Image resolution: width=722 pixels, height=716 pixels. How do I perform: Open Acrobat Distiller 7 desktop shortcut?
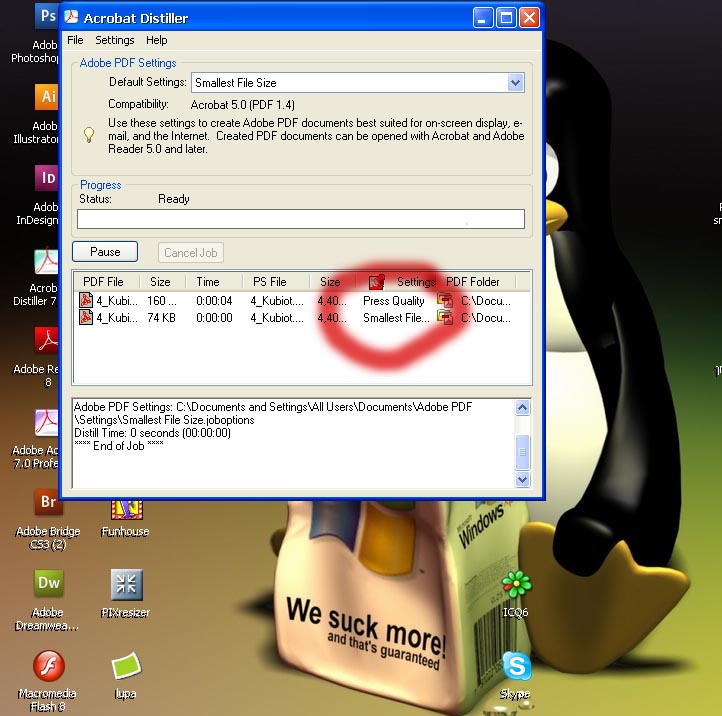[x=46, y=261]
